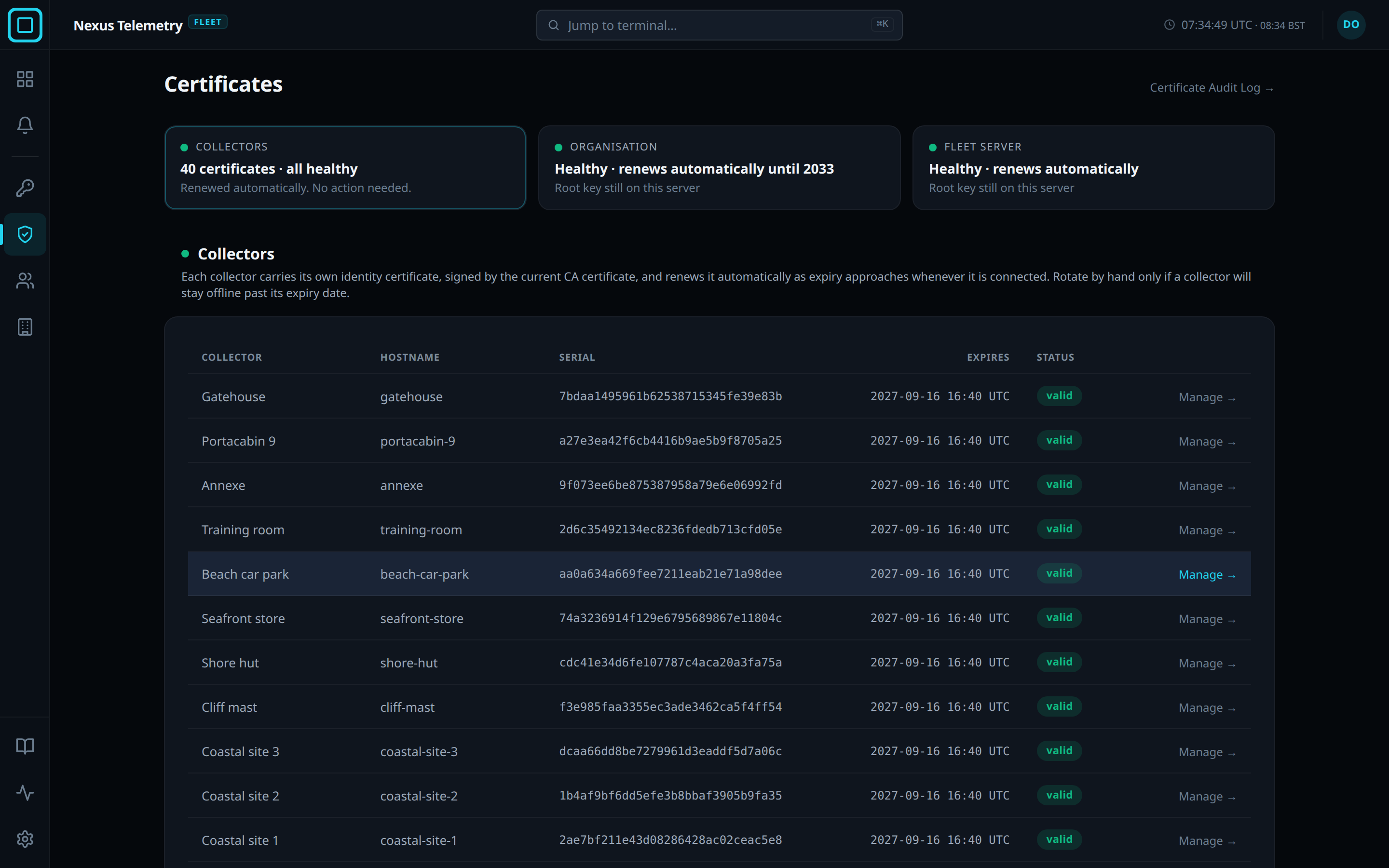The height and width of the screenshot is (868, 1389).
Task: Select the Collectors summary card
Action: (345, 168)
